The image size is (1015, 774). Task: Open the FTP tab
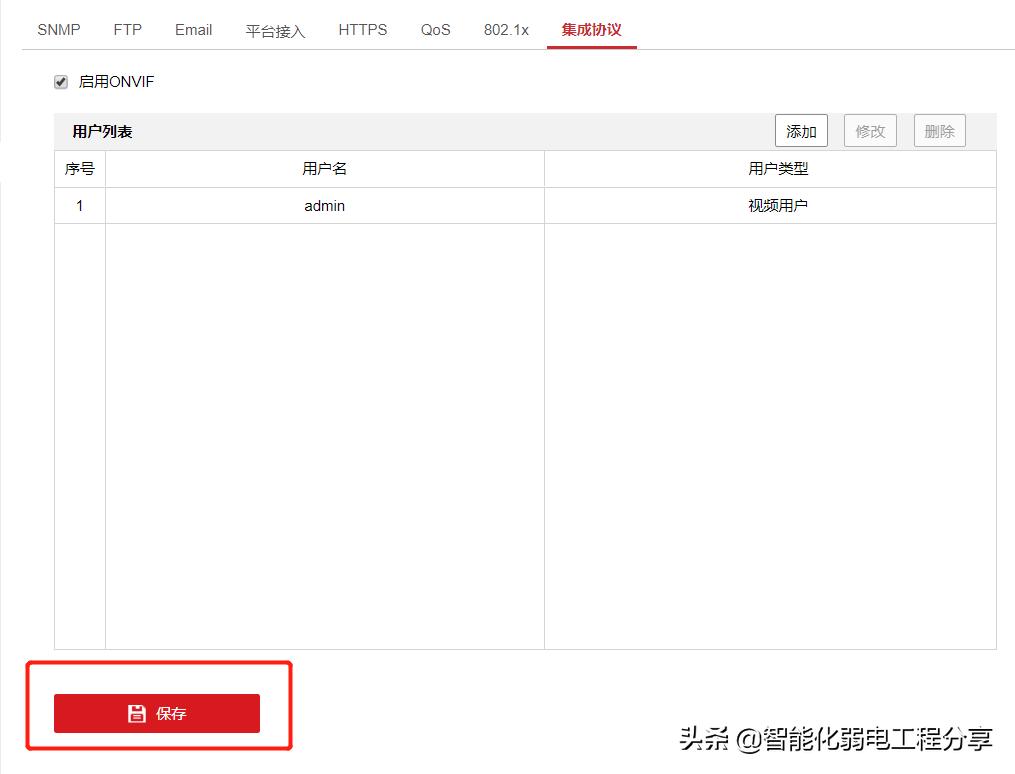(x=128, y=30)
